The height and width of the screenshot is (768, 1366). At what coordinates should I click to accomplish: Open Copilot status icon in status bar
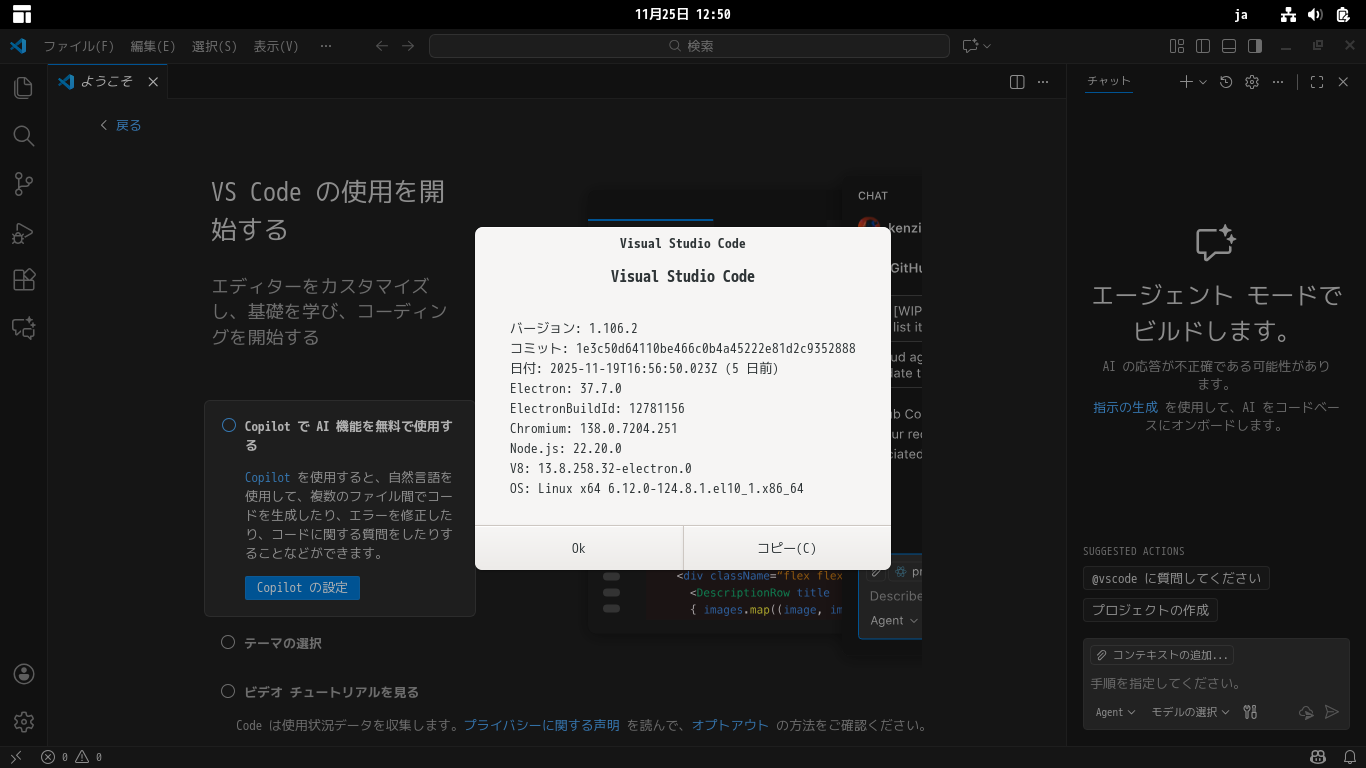[1318, 757]
